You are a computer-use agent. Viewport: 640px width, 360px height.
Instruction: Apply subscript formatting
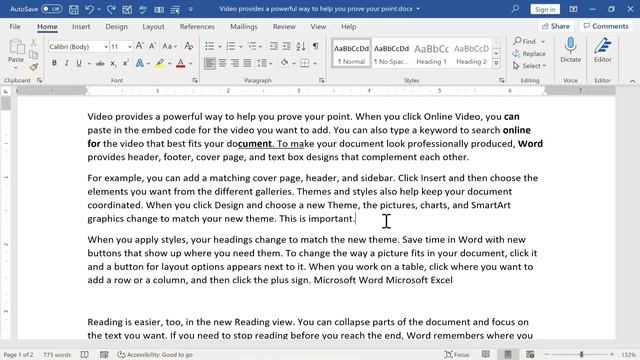(113, 63)
